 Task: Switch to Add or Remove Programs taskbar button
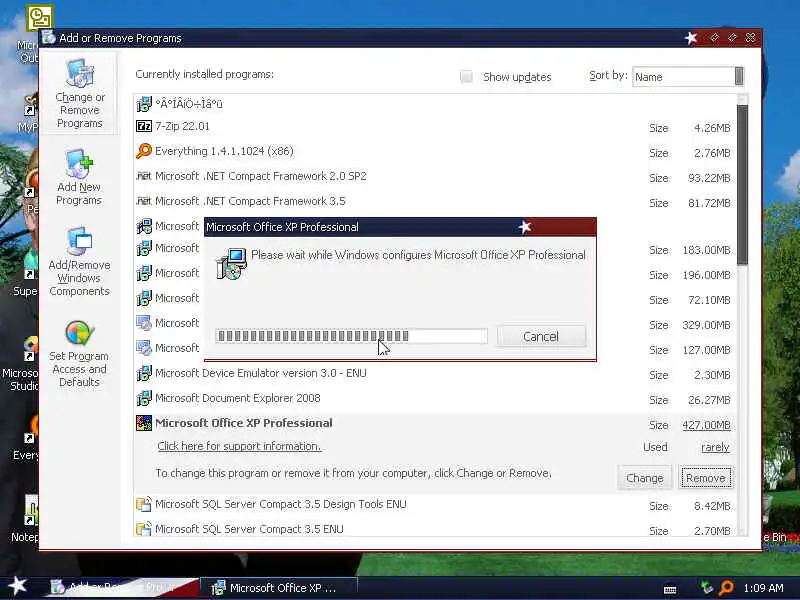122,588
